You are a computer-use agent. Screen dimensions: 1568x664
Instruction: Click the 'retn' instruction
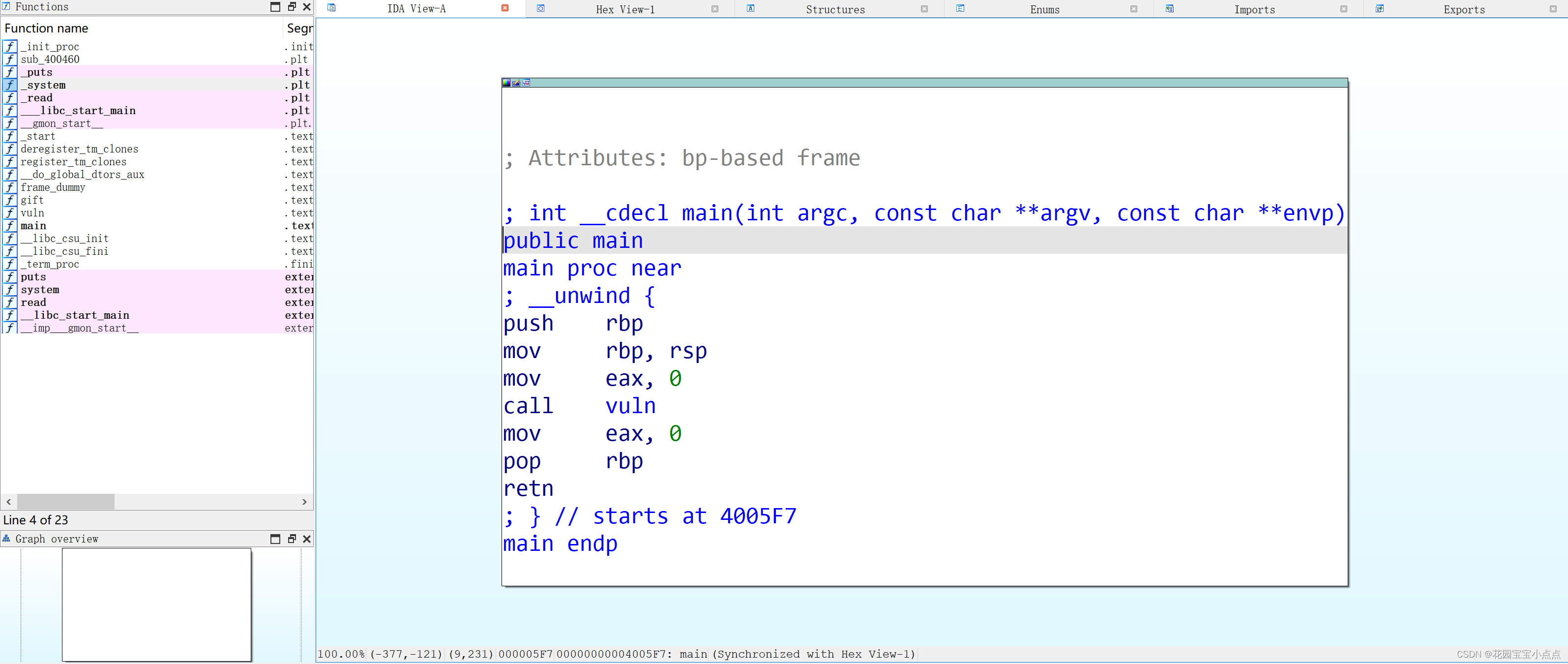529,488
